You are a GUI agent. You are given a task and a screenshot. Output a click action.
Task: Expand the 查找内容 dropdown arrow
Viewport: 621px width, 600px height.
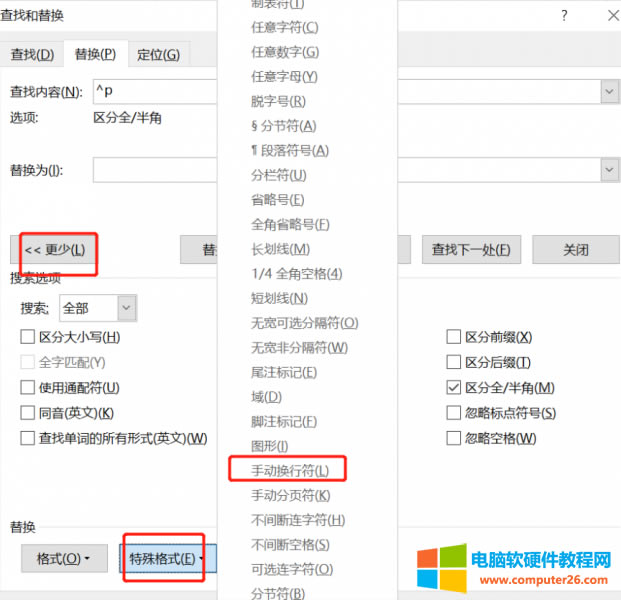[x=609, y=92]
